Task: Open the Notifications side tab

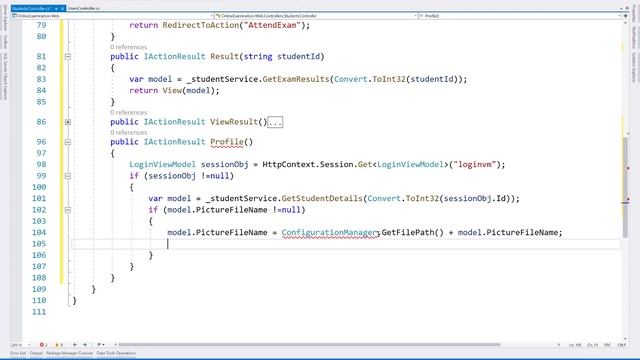Action: [634, 38]
